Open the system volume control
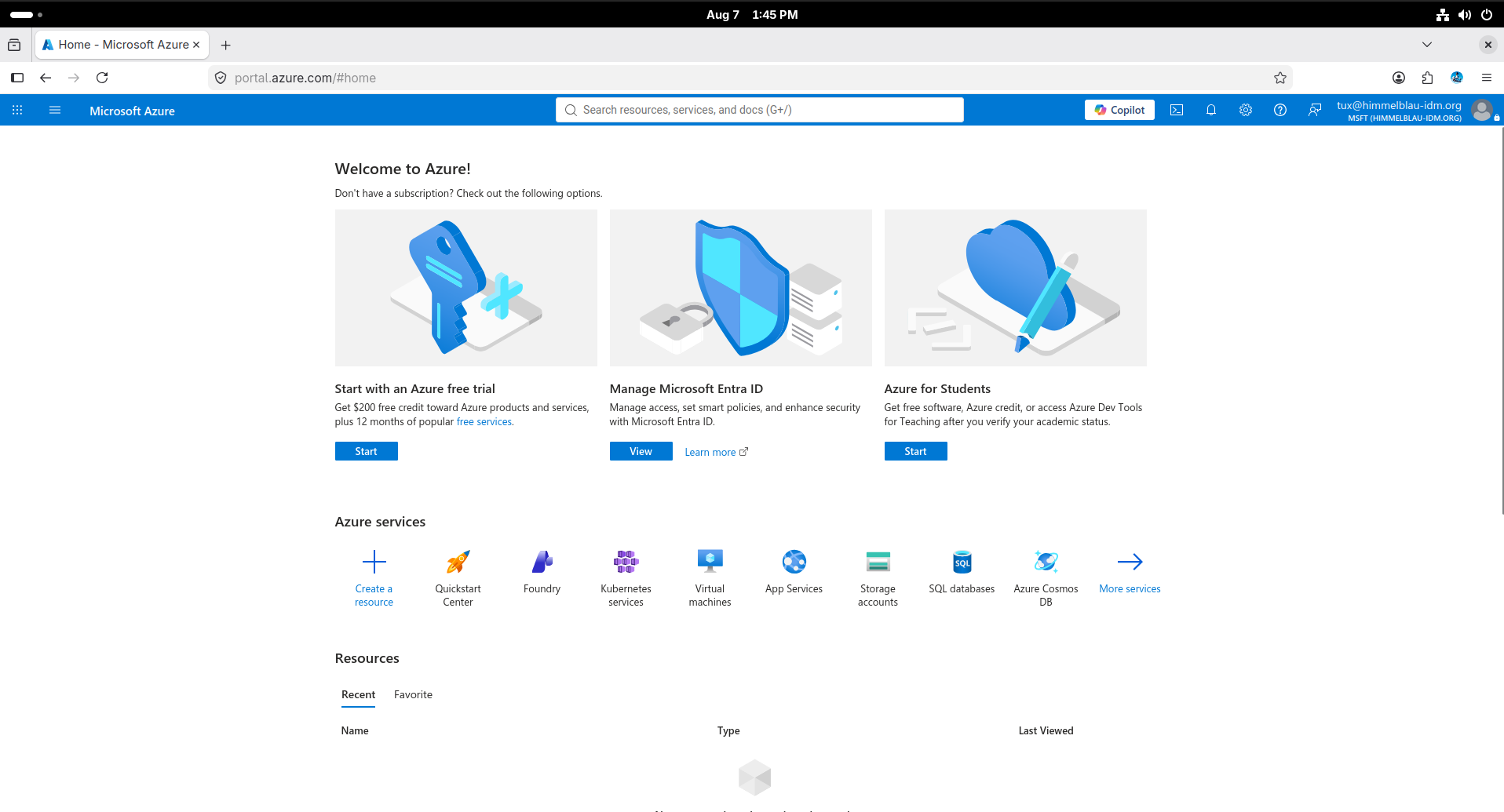 coord(1465,14)
